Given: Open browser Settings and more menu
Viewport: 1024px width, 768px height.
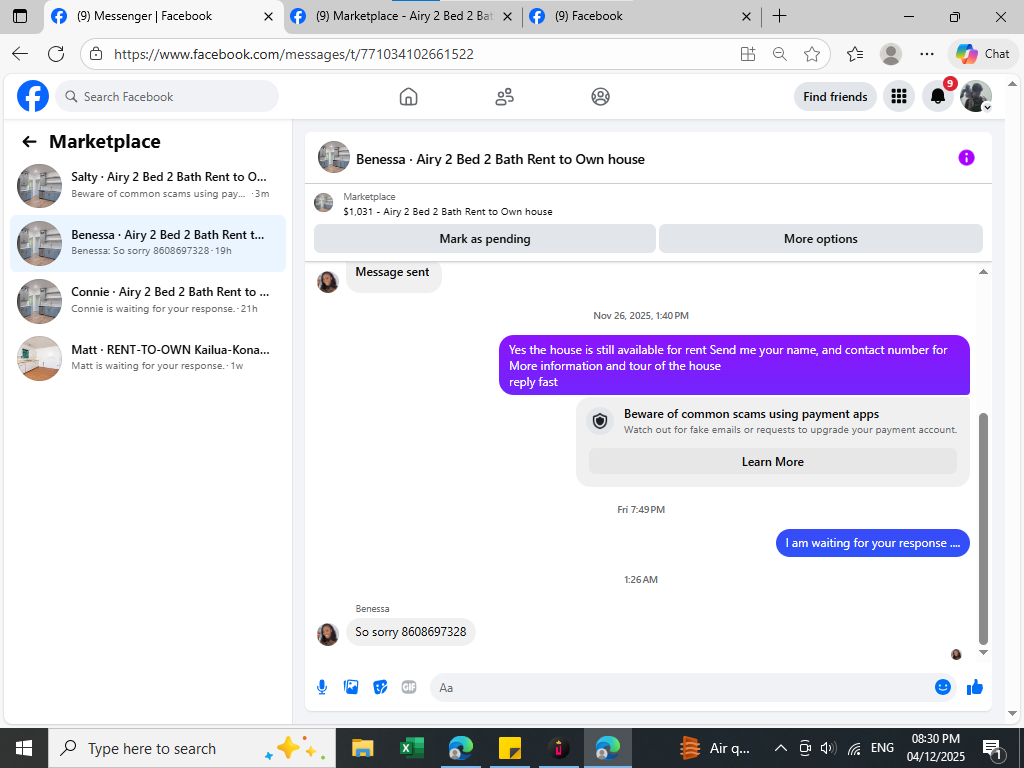Looking at the screenshot, I should (x=927, y=54).
